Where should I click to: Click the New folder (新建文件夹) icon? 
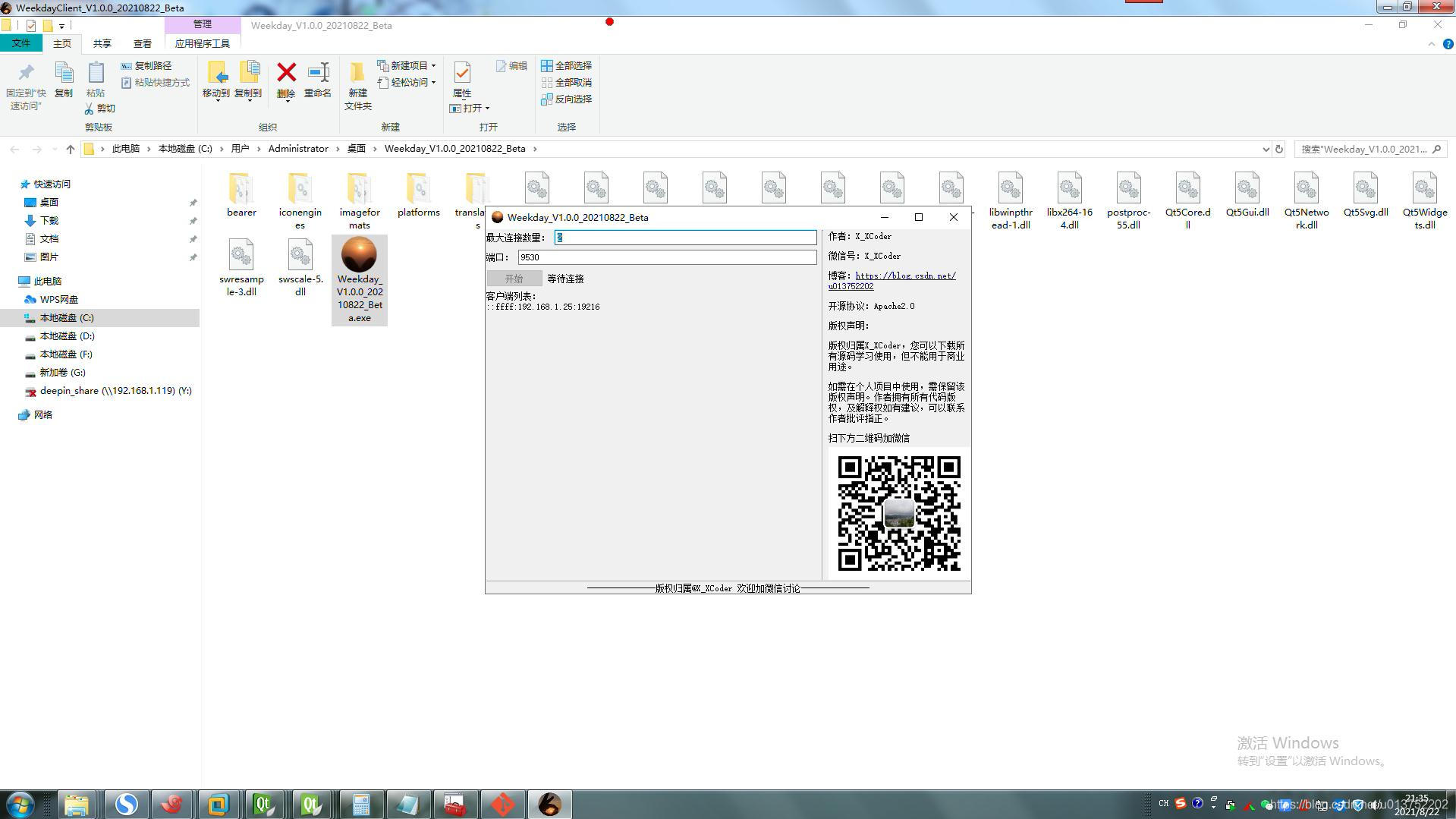(x=357, y=73)
